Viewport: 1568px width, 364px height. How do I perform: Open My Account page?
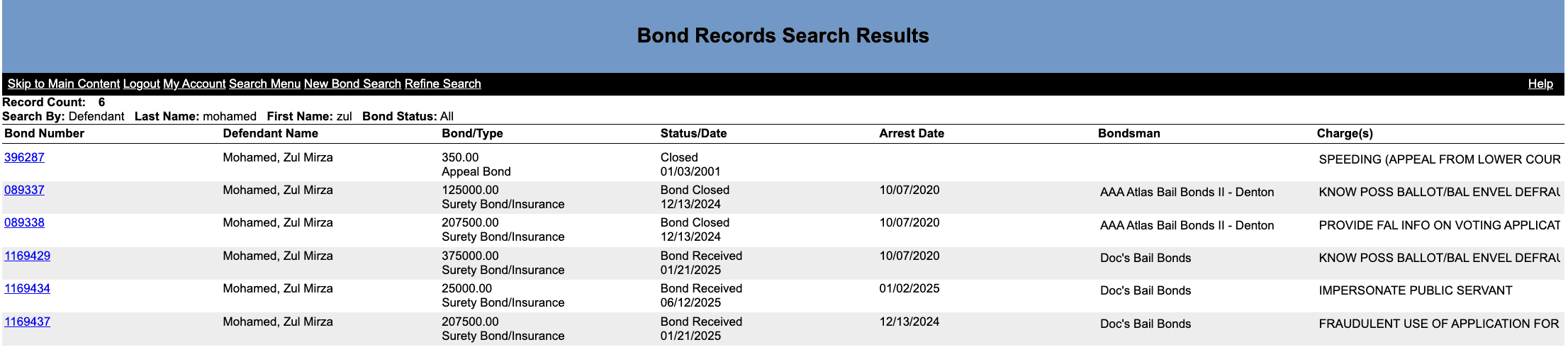(x=194, y=84)
